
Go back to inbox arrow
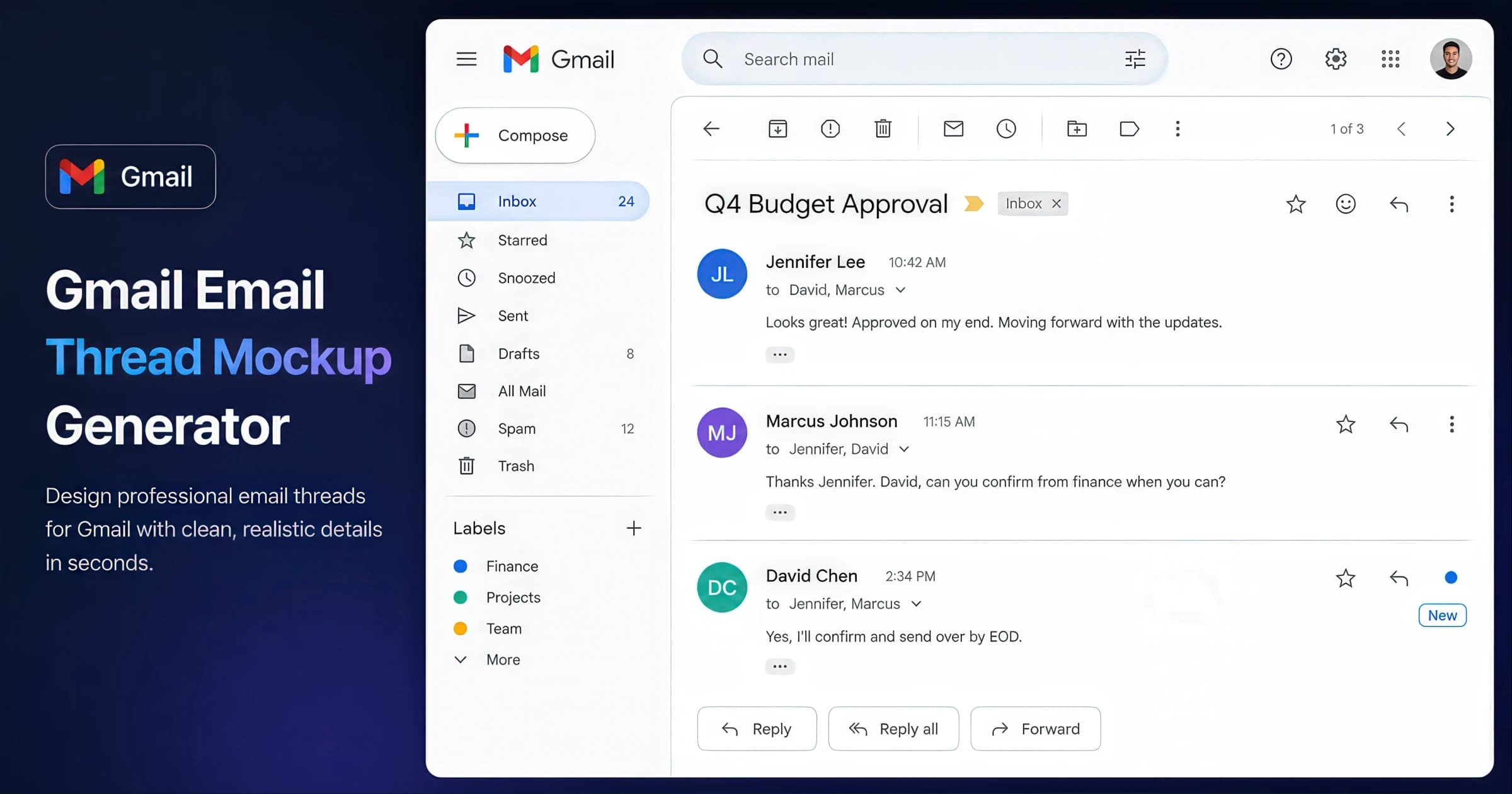tap(711, 129)
